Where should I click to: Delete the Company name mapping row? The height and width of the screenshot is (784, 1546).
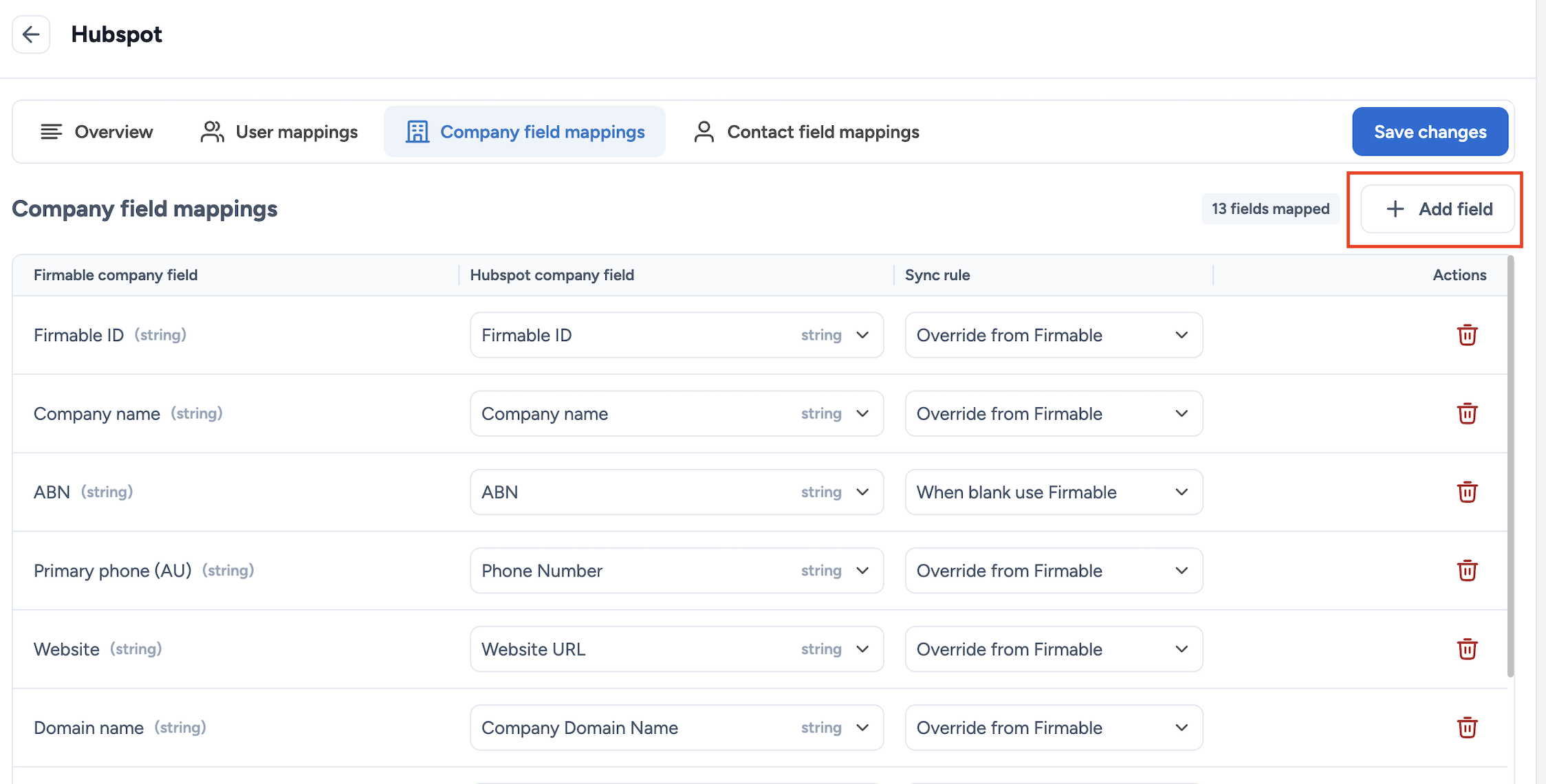tap(1467, 413)
